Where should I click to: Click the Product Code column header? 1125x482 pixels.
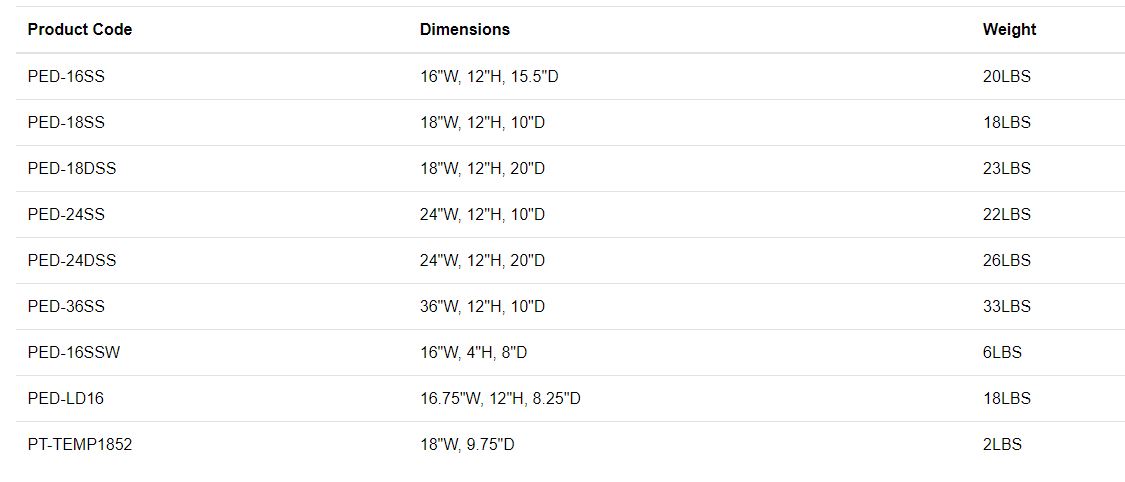(80, 30)
